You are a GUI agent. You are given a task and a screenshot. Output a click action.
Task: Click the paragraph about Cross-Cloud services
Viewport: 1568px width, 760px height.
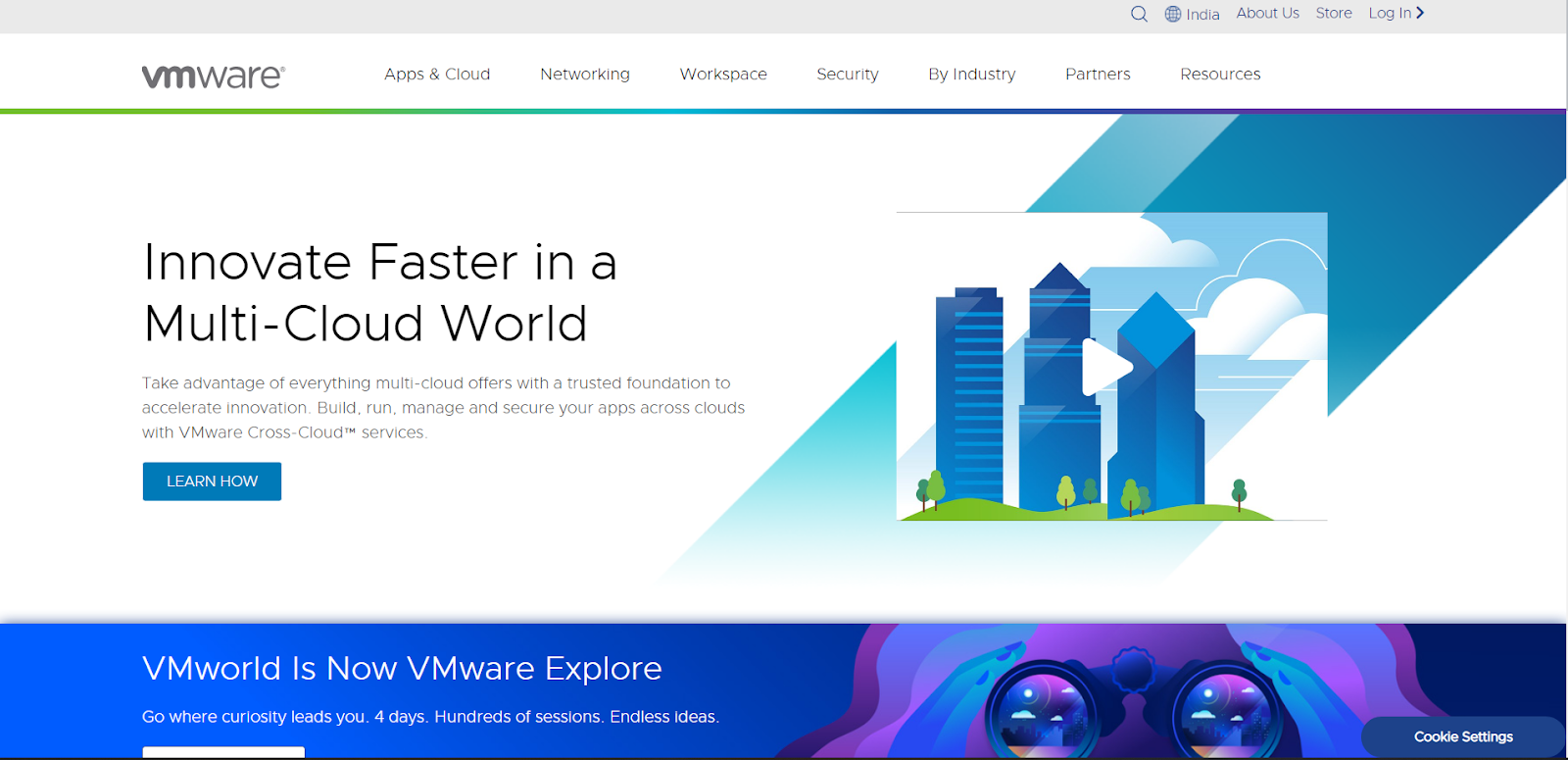443,408
